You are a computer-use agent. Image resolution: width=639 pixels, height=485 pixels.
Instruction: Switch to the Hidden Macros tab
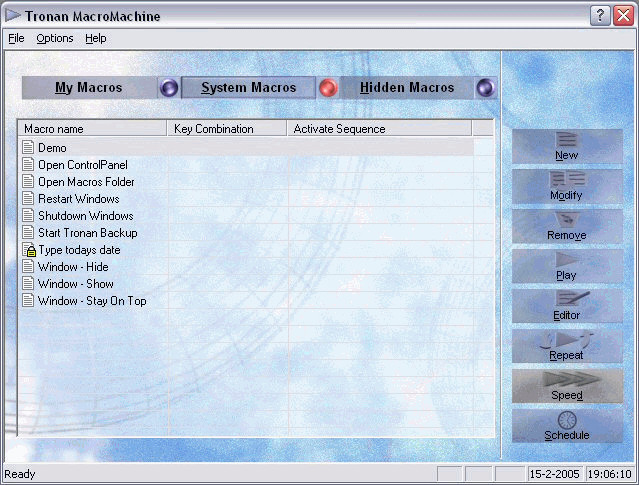pos(407,88)
